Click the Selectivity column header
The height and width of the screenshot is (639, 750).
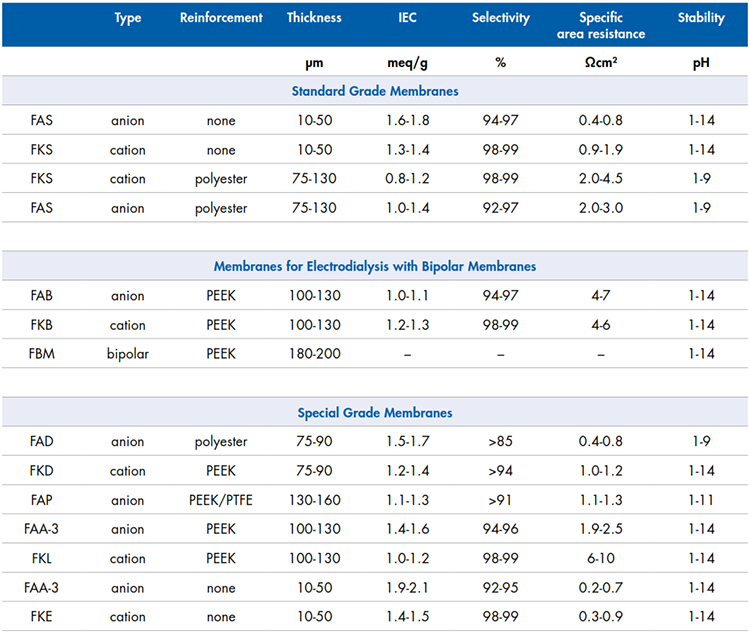coord(500,18)
